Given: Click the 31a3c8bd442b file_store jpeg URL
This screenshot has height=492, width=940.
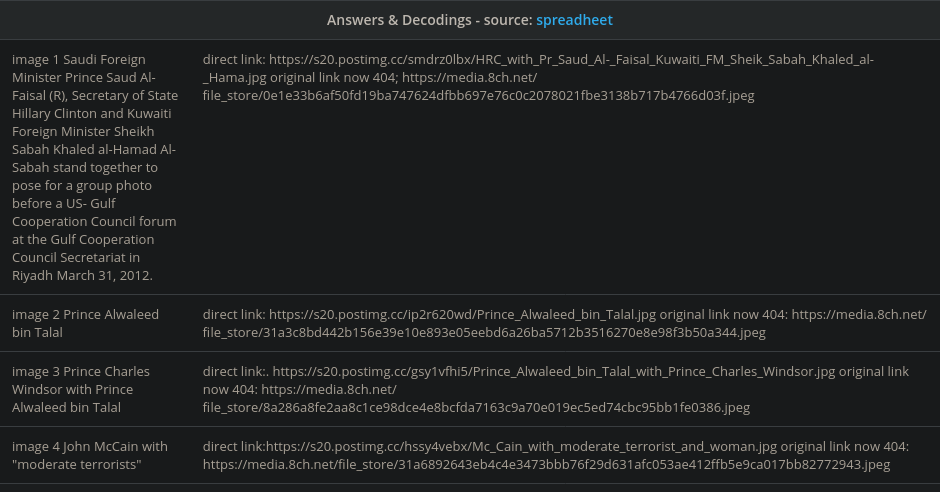Looking at the screenshot, I should [484, 333].
